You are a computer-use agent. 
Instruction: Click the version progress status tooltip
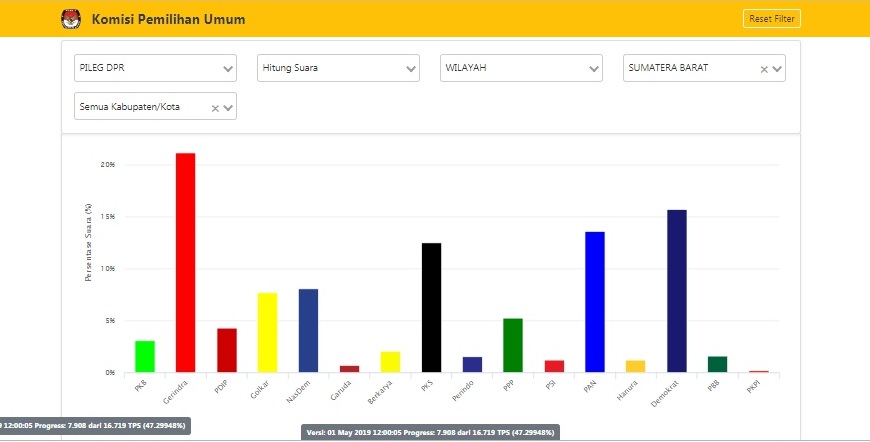432,432
